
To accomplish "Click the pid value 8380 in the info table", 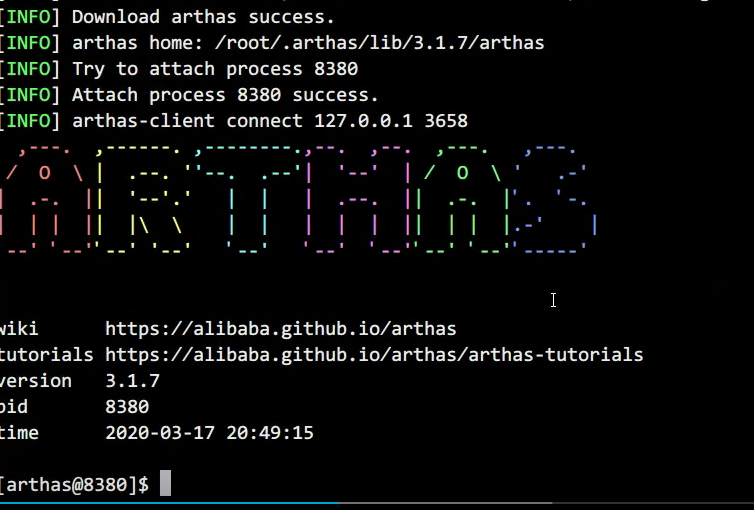I will tap(127, 407).
